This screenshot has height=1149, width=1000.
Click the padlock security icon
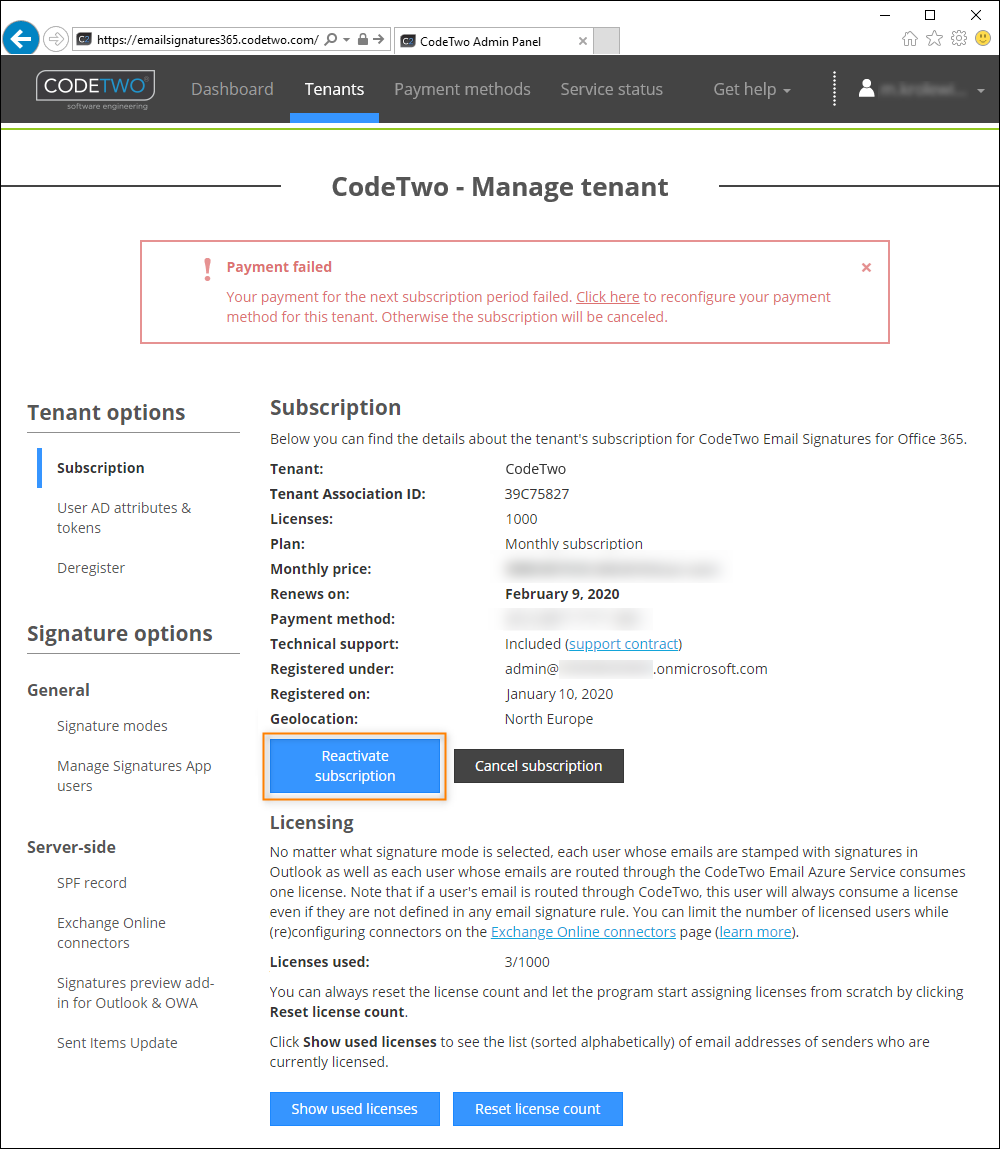[363, 39]
